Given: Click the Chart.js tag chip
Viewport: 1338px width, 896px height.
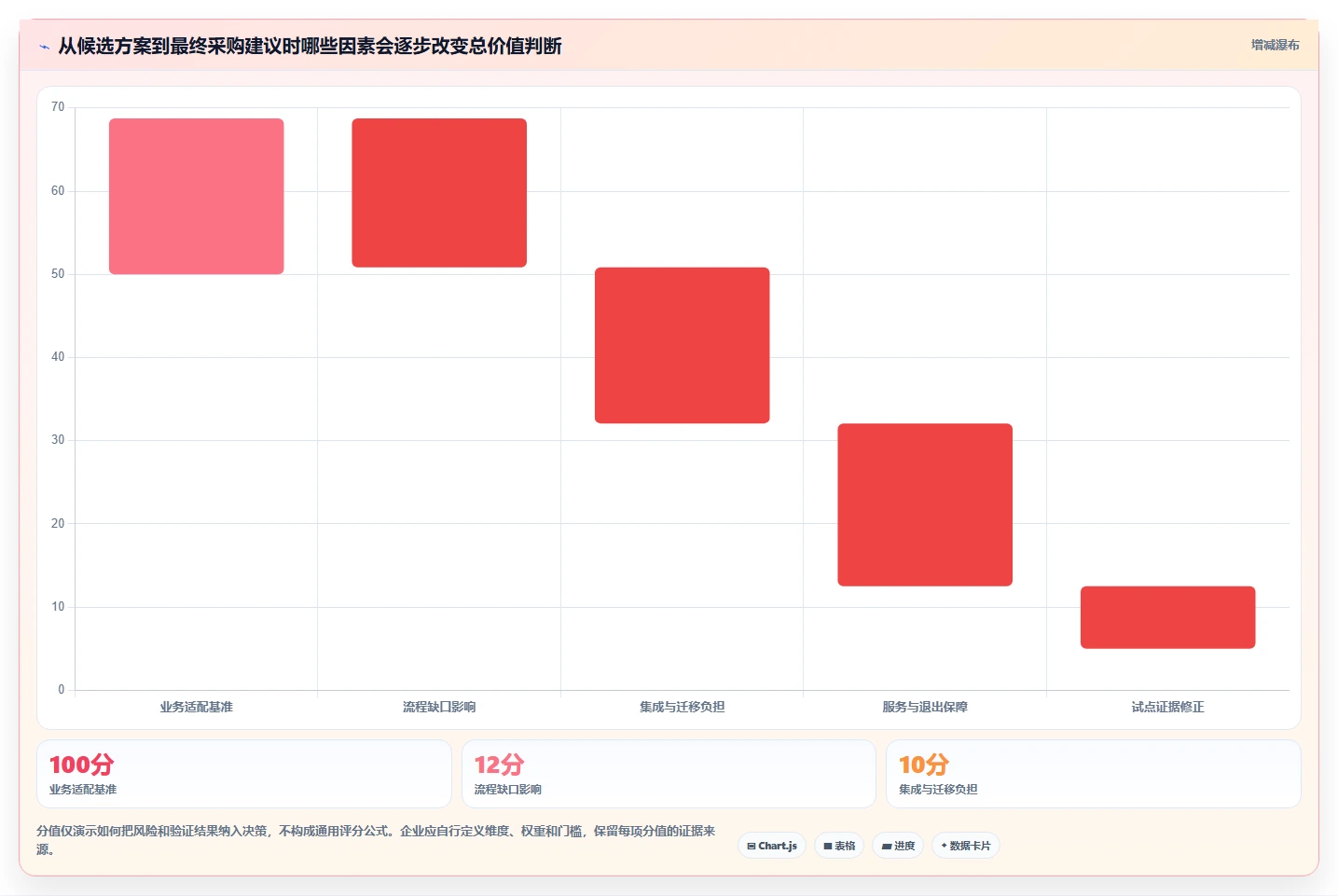Looking at the screenshot, I should (772, 846).
